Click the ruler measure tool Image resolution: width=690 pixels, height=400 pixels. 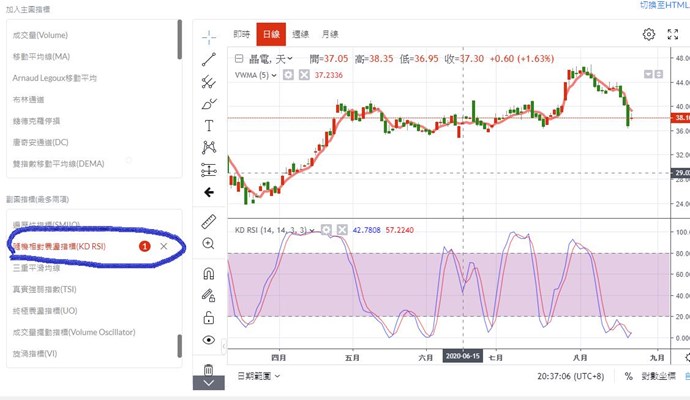[x=209, y=220]
